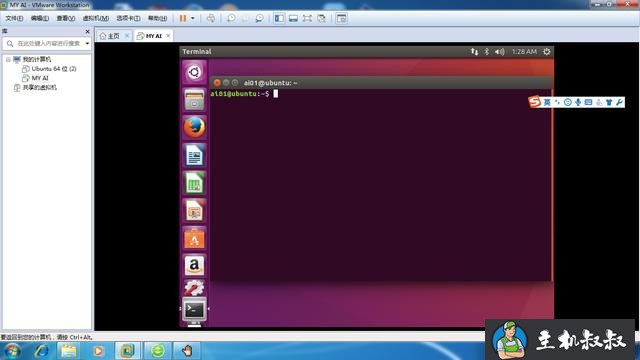Select 共享的虚拟机 in the library tree

[x=39, y=87]
